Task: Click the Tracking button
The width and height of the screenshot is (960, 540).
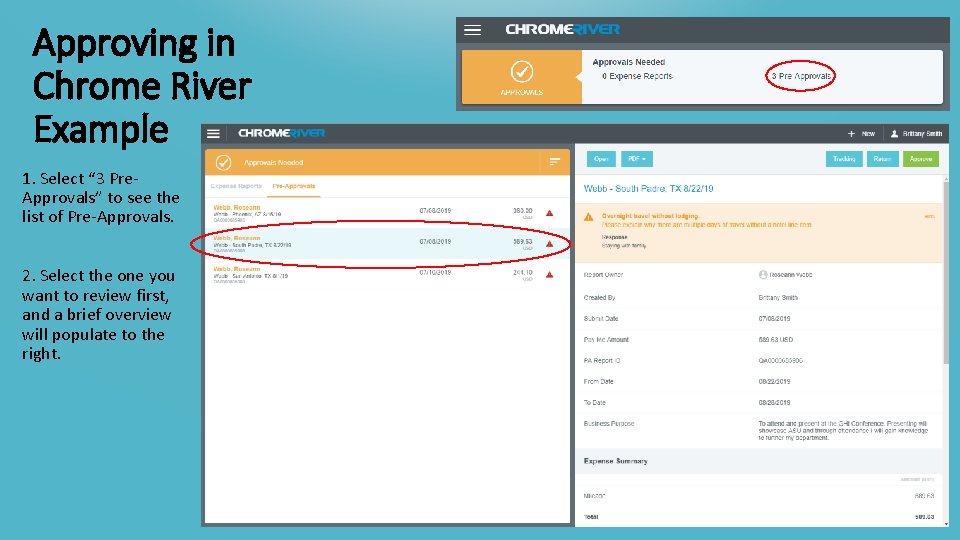Action: tap(844, 159)
